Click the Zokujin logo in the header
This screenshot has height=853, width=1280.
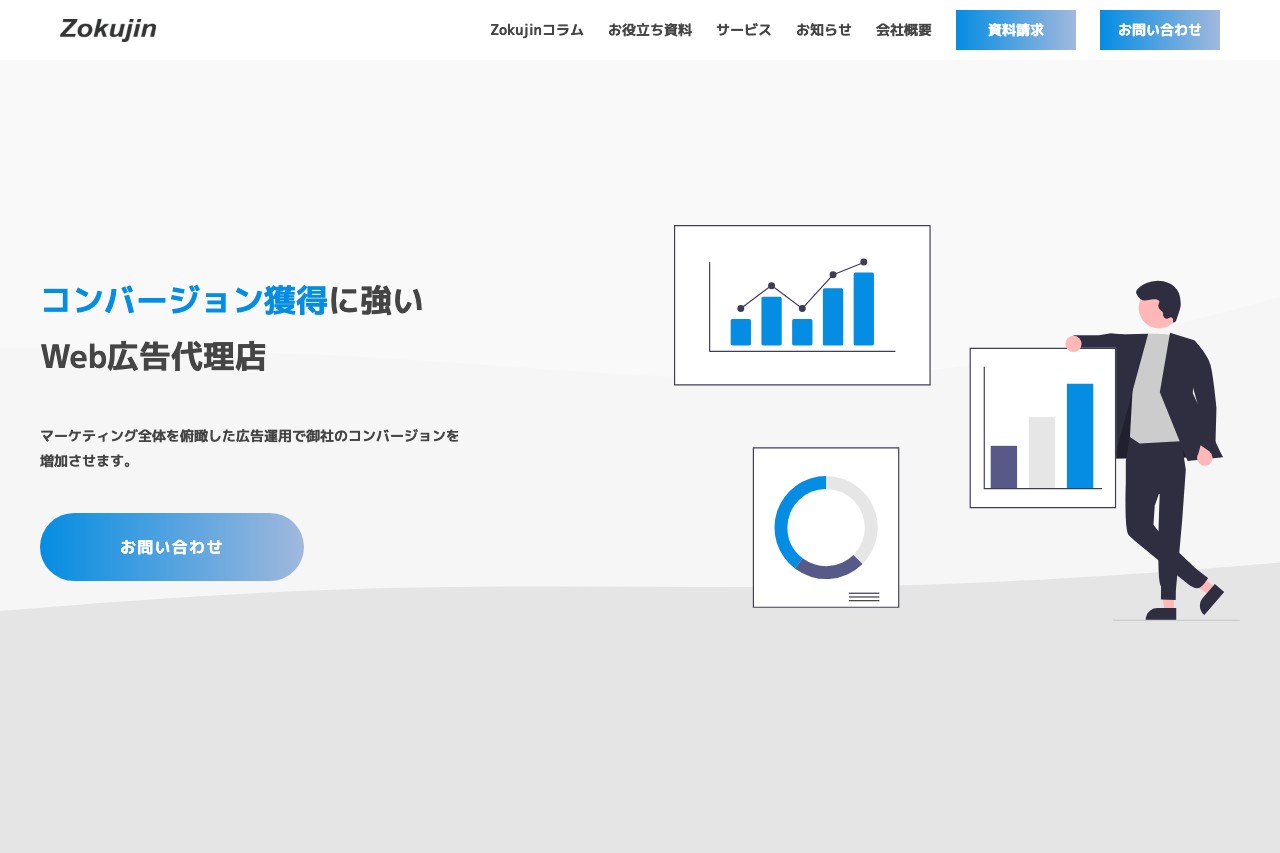point(107,29)
